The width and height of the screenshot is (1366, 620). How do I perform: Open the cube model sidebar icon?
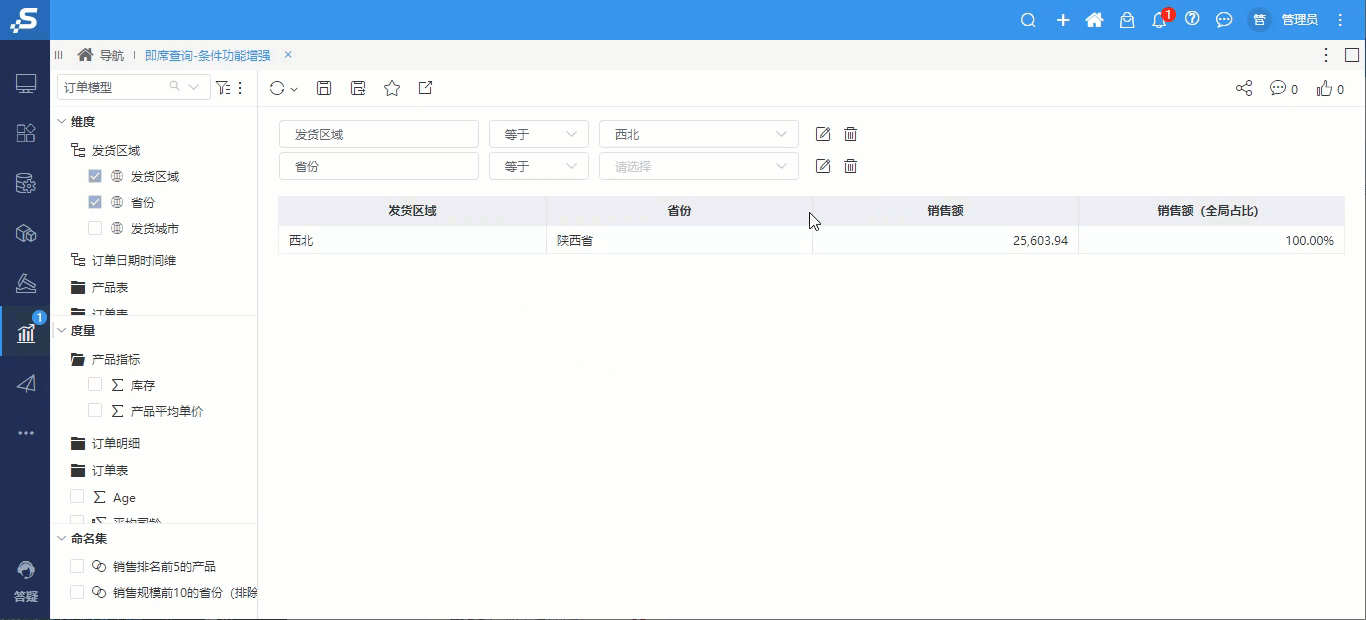26,233
